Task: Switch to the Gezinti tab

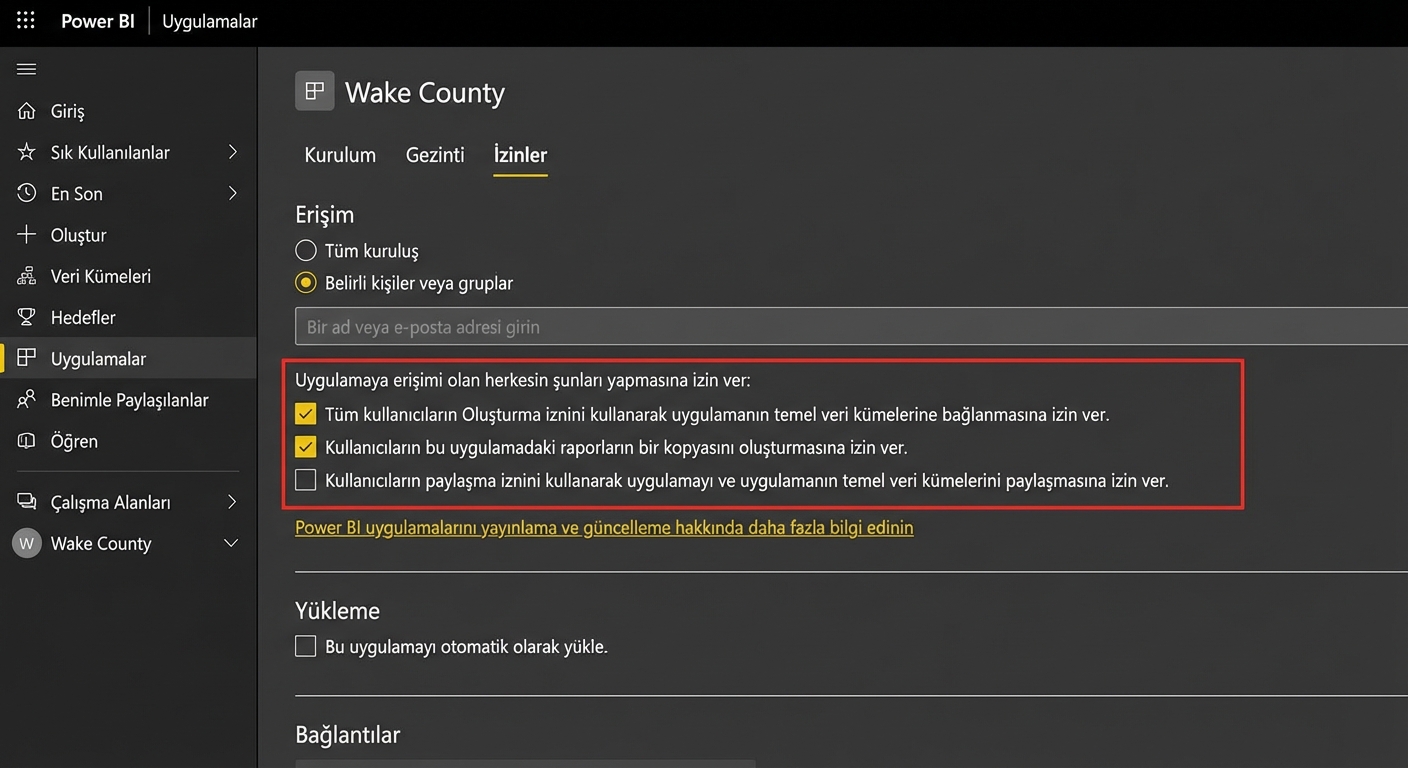Action: (435, 155)
